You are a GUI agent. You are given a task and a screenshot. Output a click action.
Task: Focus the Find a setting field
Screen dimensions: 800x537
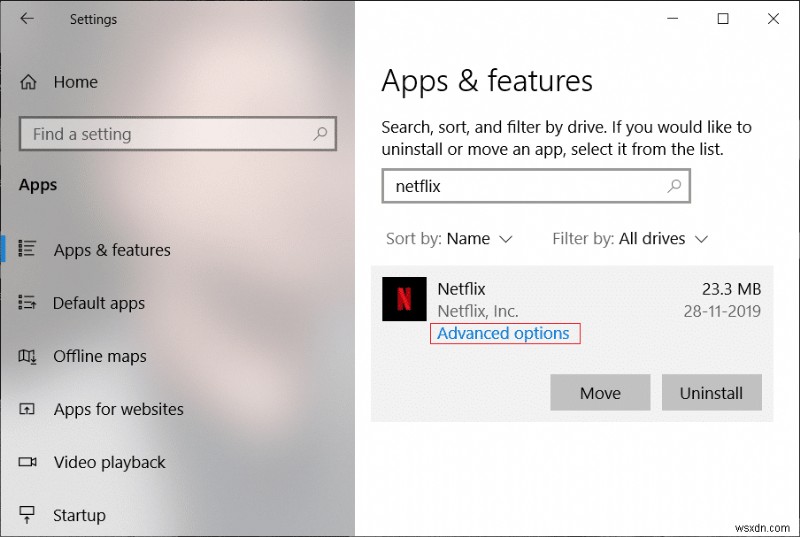click(x=165, y=134)
